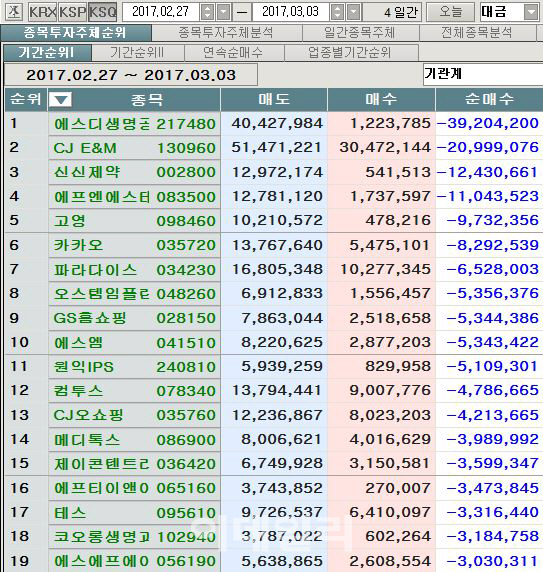Open the 대금 dropdown
This screenshot has width=543, height=572.
(x=531, y=12)
